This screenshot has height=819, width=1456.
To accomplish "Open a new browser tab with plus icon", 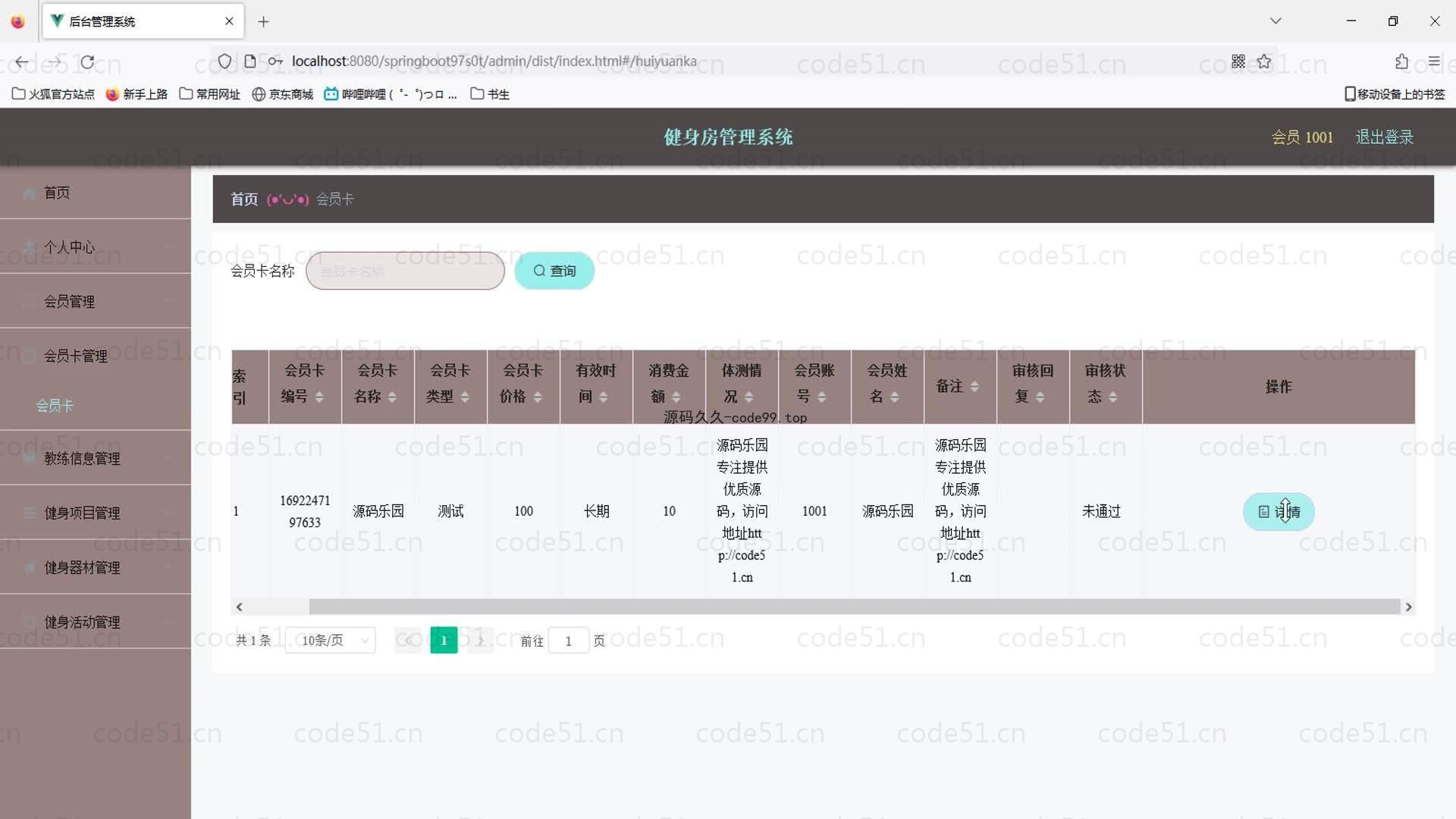I will click(263, 21).
